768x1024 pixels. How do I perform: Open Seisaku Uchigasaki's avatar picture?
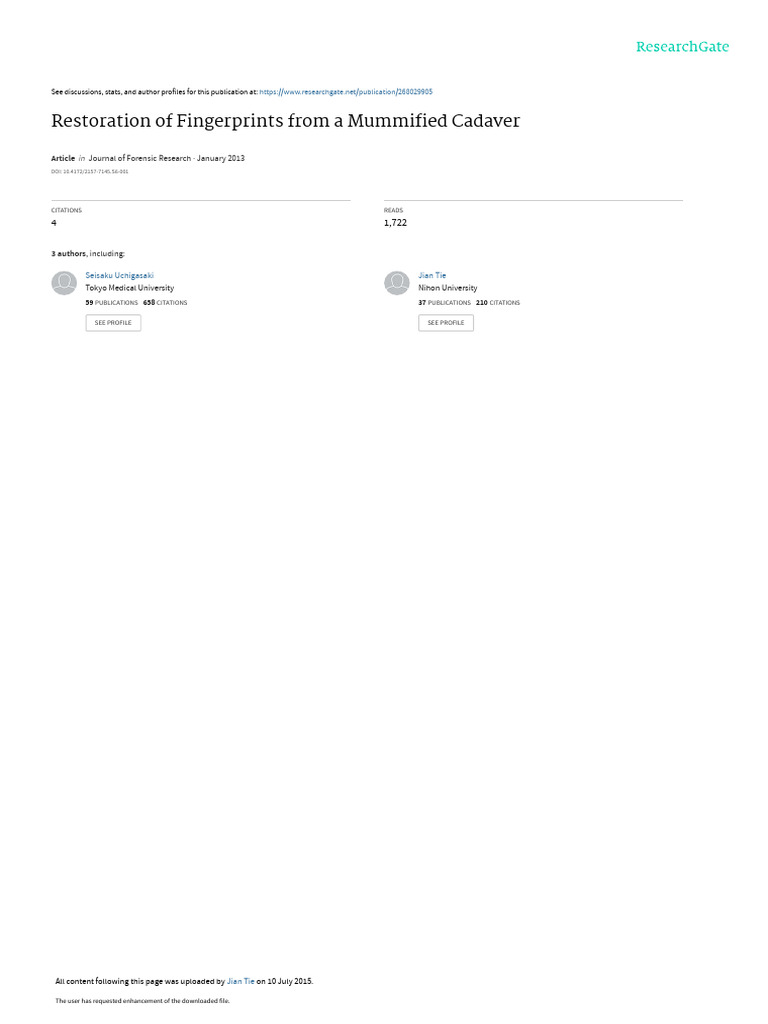pyautogui.click(x=64, y=283)
